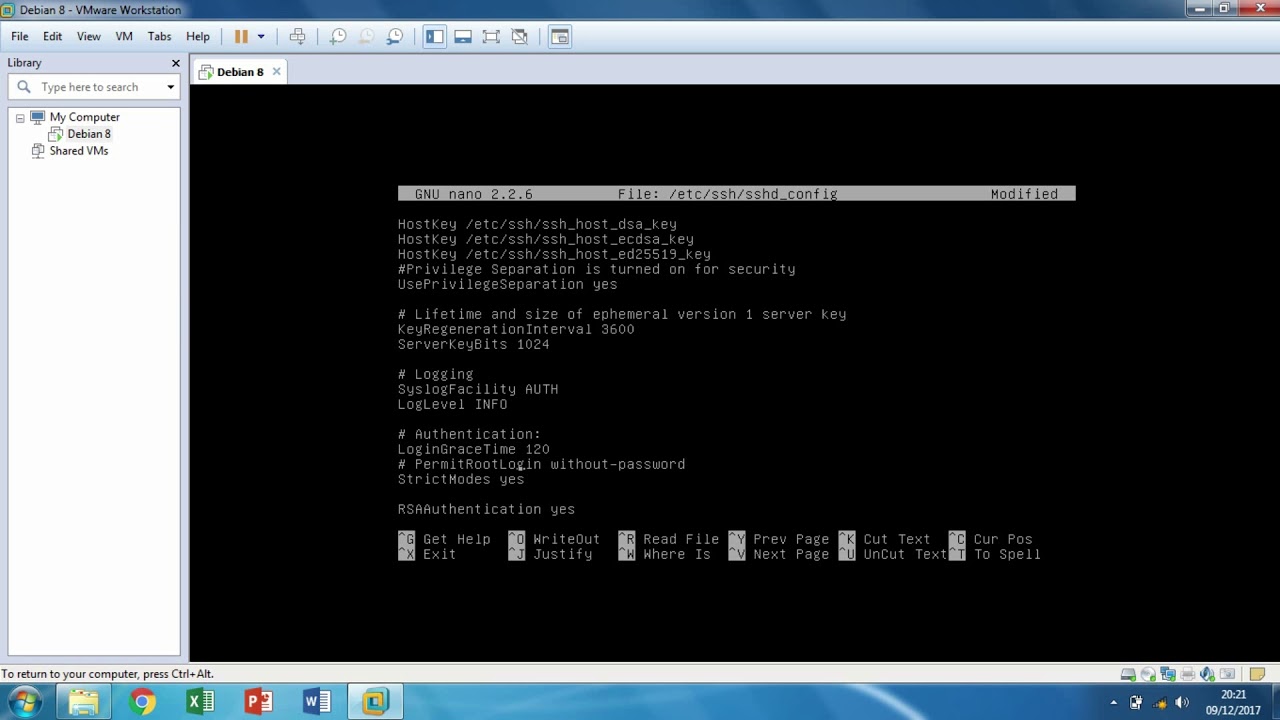Open Google Chrome from the taskbar
This screenshot has width=1280, height=720.
[x=142, y=702]
